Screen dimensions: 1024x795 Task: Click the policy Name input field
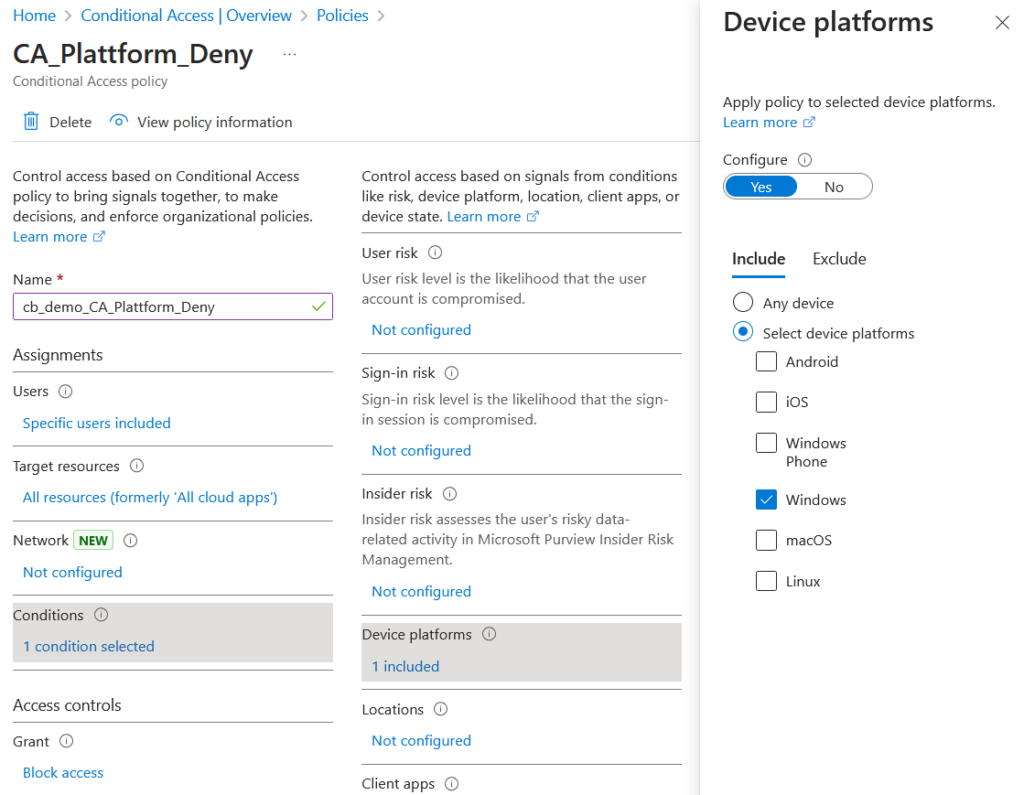[165, 307]
